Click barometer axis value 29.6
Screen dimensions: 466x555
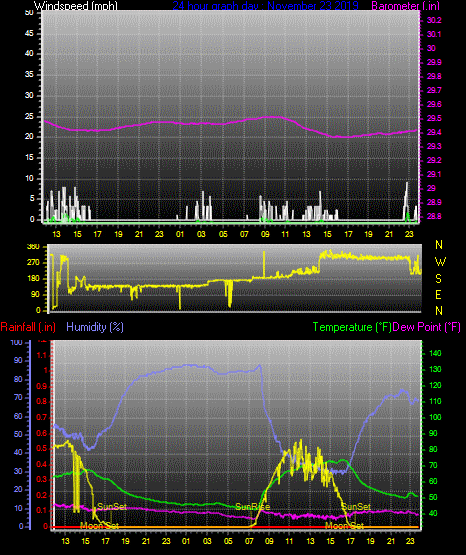pyautogui.click(x=434, y=104)
